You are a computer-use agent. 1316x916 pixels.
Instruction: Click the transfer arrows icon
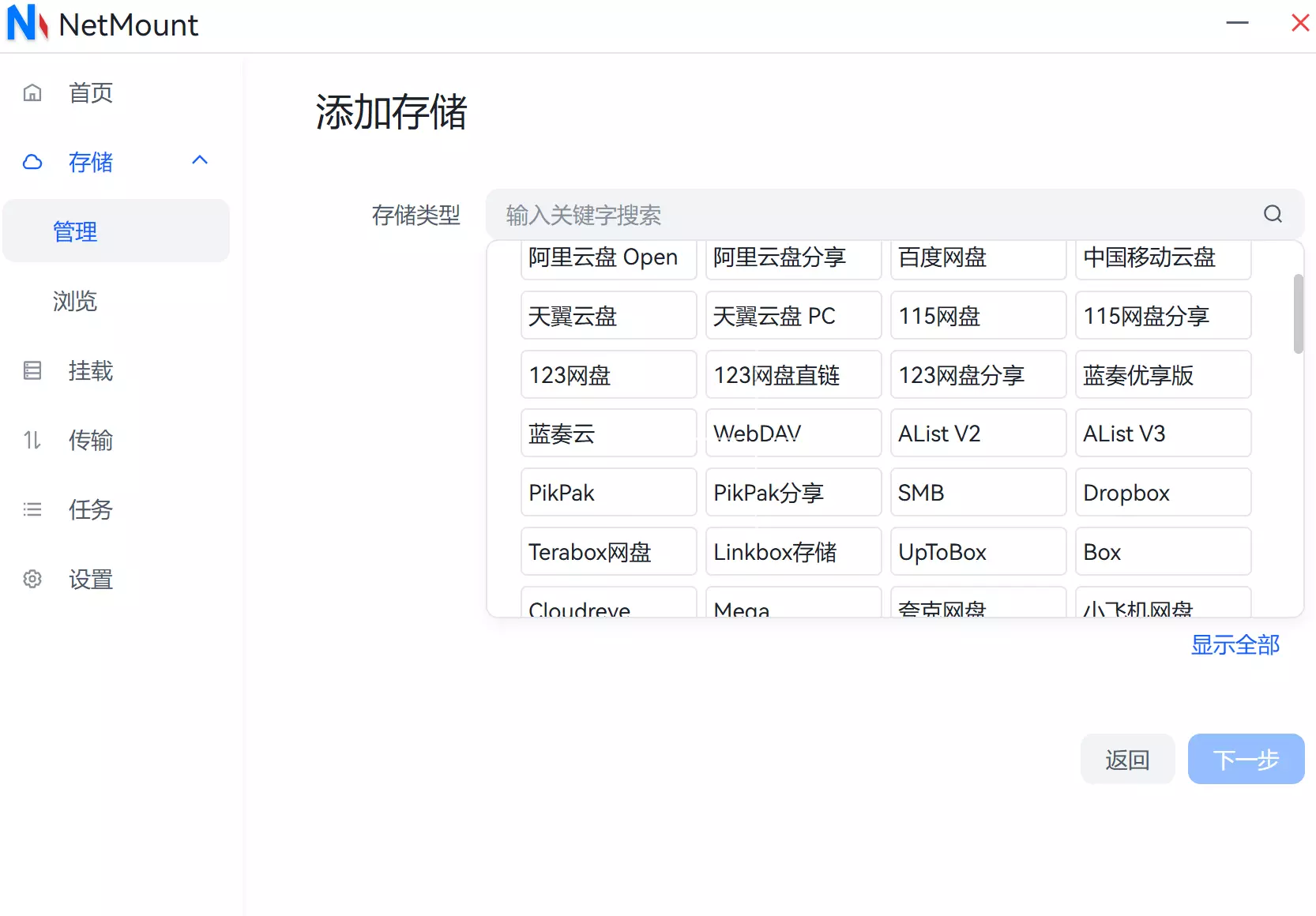tap(32, 440)
